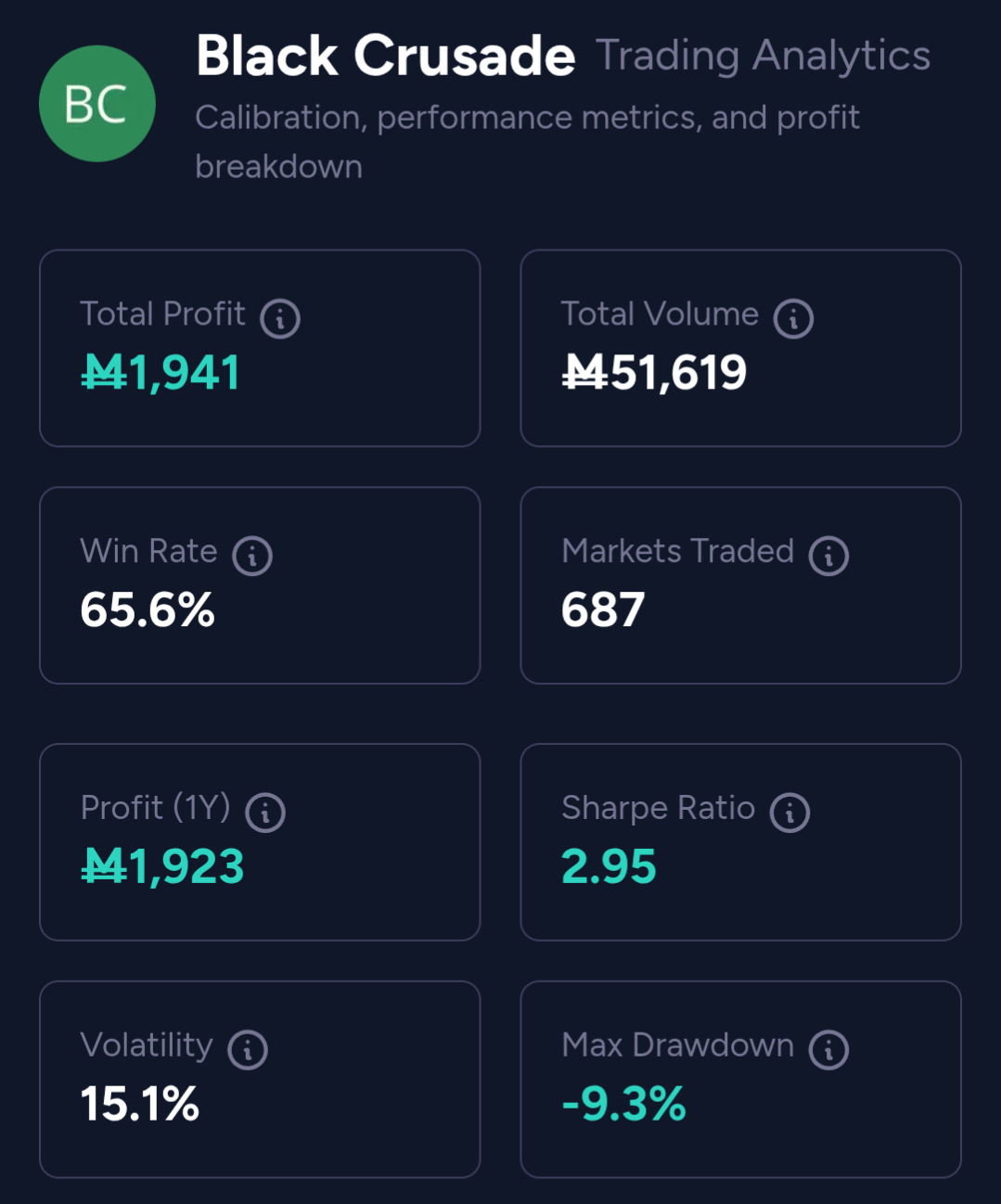Click the Win Rate 65.6% value
Screen dimensions: 1001x1204
[x=148, y=610]
